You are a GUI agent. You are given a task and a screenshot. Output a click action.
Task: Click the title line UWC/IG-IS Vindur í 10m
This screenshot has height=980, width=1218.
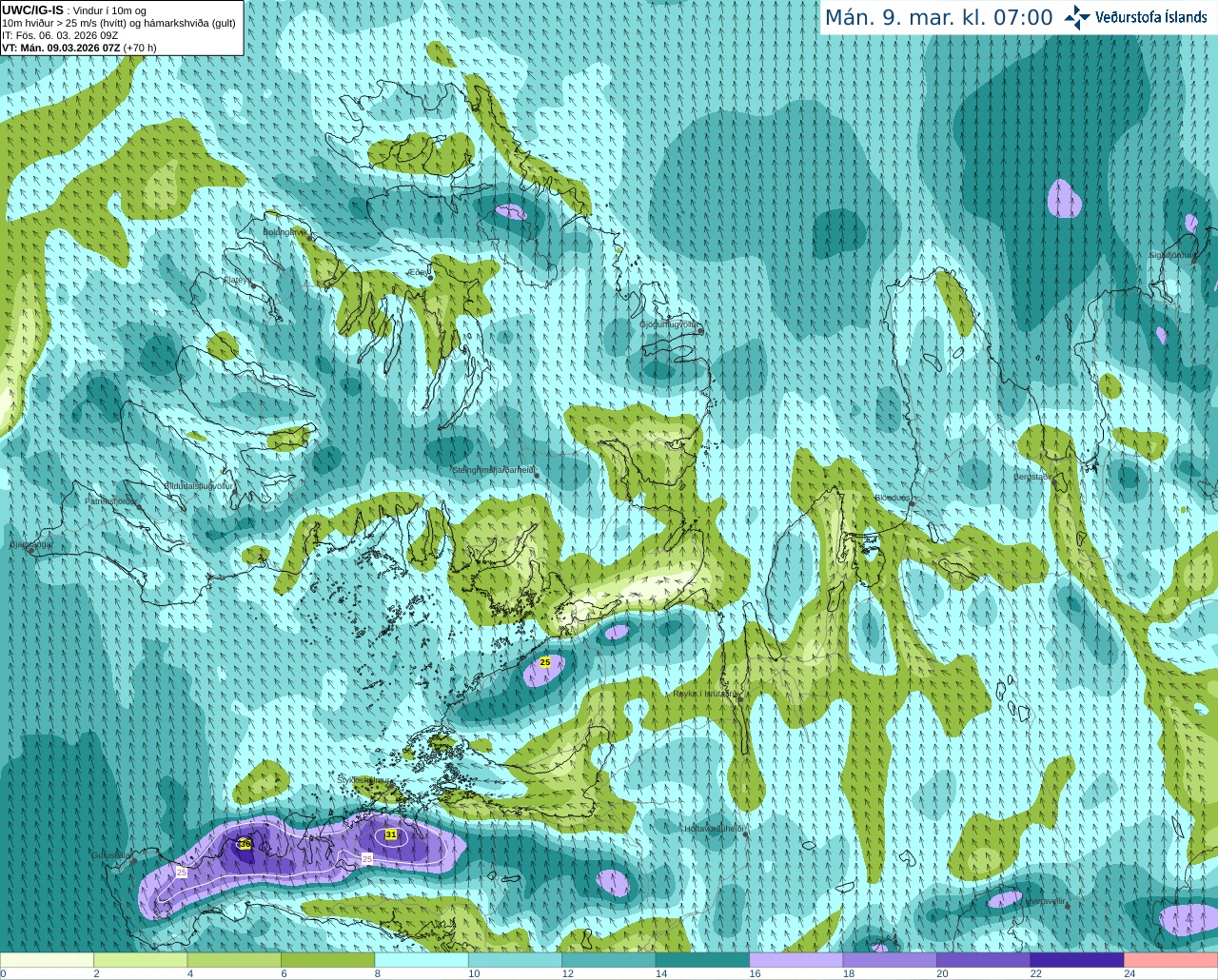[x=74, y=10]
